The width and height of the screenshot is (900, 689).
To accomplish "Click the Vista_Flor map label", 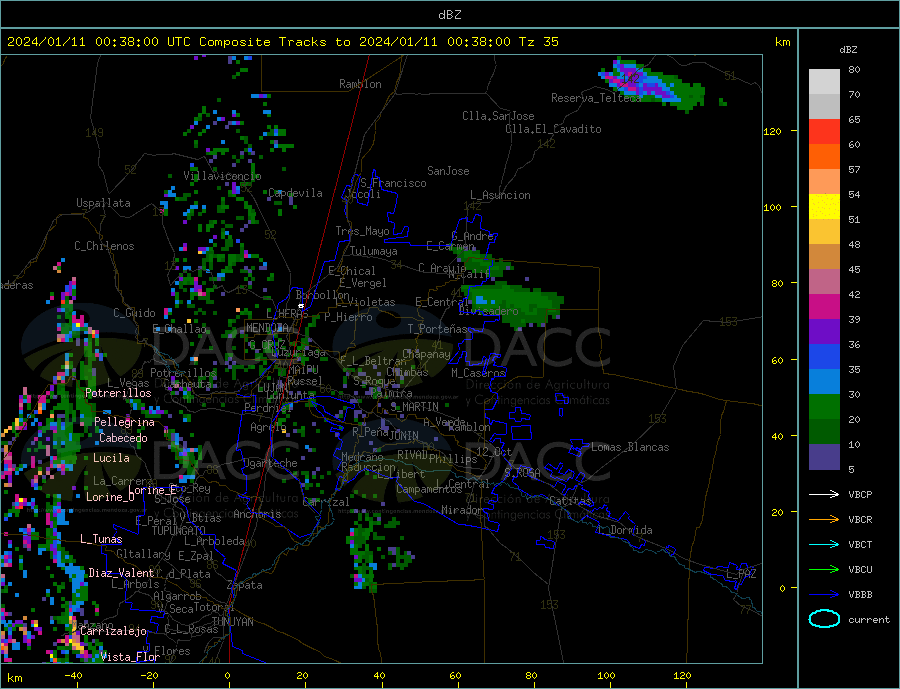I will click(130, 657).
